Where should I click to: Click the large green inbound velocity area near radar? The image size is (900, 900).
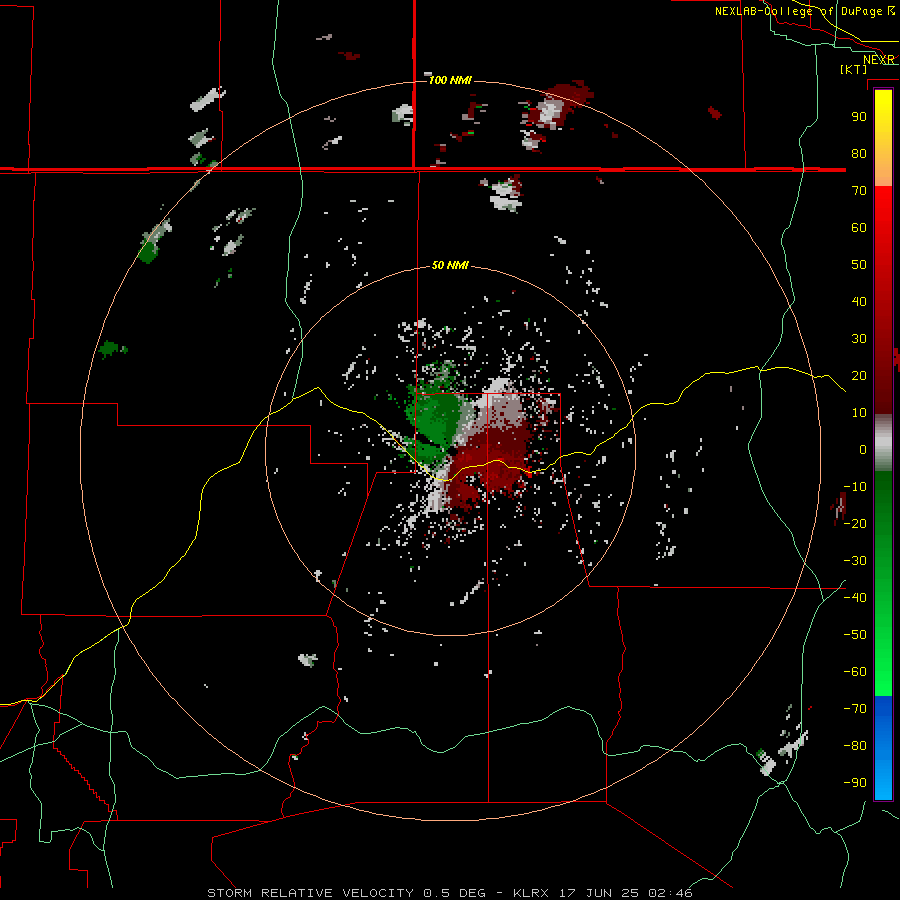pyautogui.click(x=436, y=416)
